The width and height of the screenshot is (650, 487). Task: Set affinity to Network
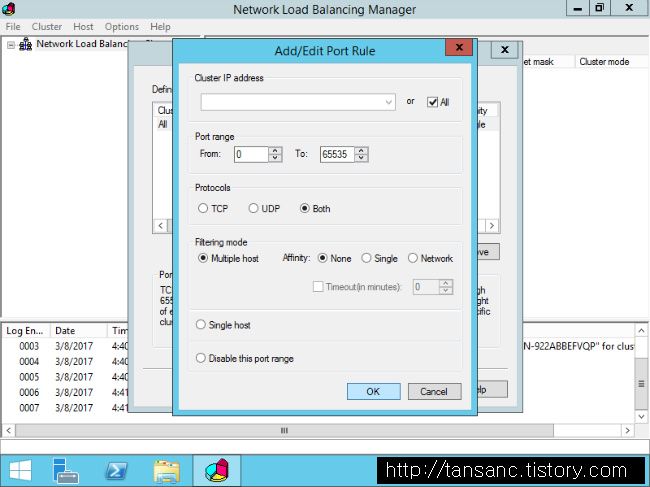412,258
